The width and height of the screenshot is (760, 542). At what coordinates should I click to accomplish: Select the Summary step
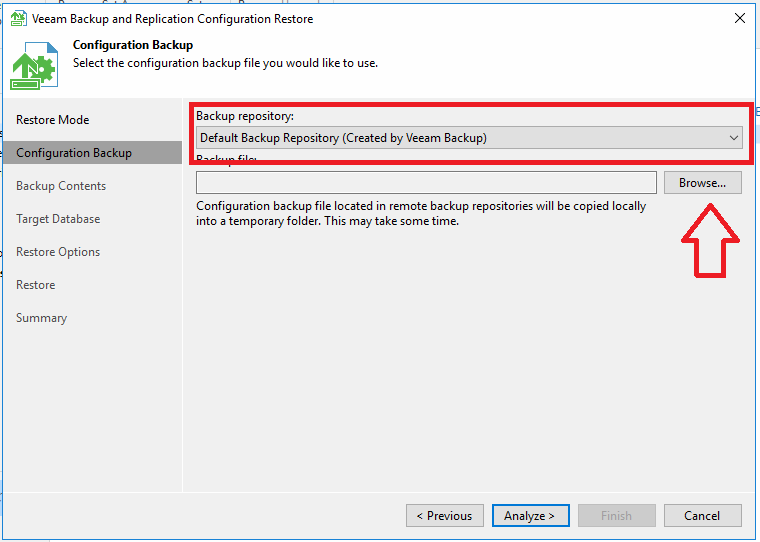(x=41, y=318)
